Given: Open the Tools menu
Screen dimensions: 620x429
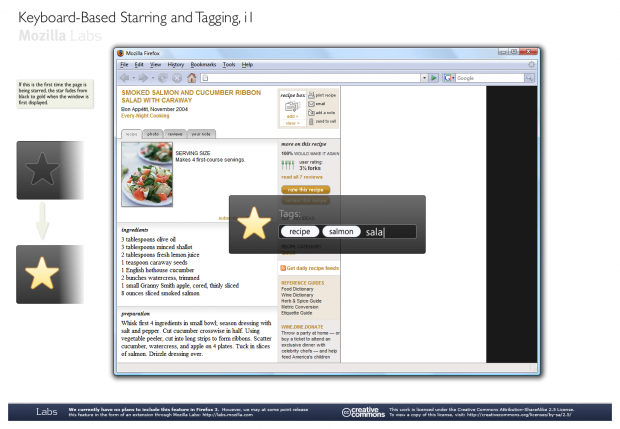Looking at the screenshot, I should [229, 64].
